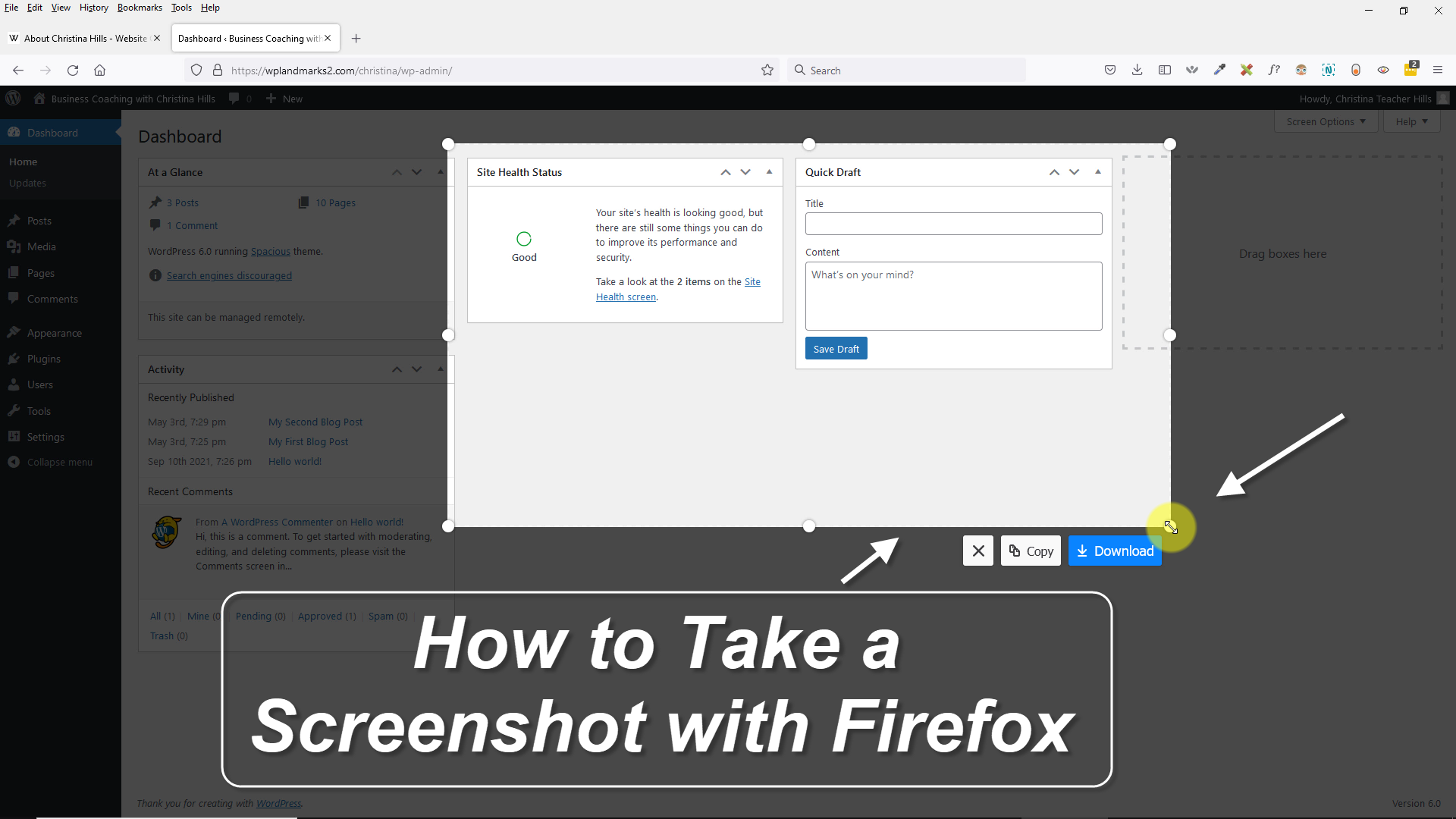Open the Help menu in menu bar
Screen dimensions: 1456x819
click(210, 8)
